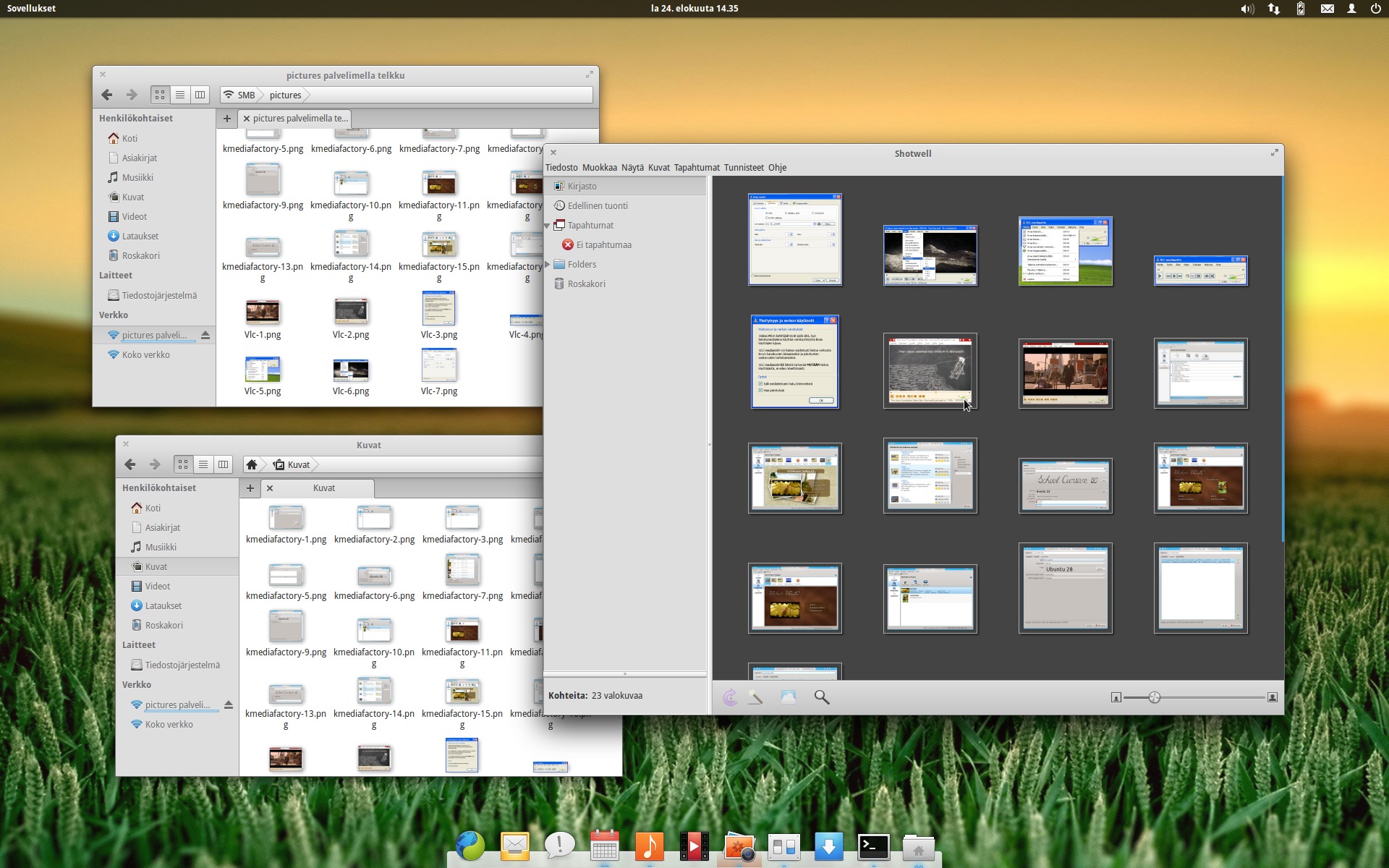Image resolution: width=1389 pixels, height=868 pixels.
Task: Close the pictures palvelimella te... tab
Action: point(247,119)
